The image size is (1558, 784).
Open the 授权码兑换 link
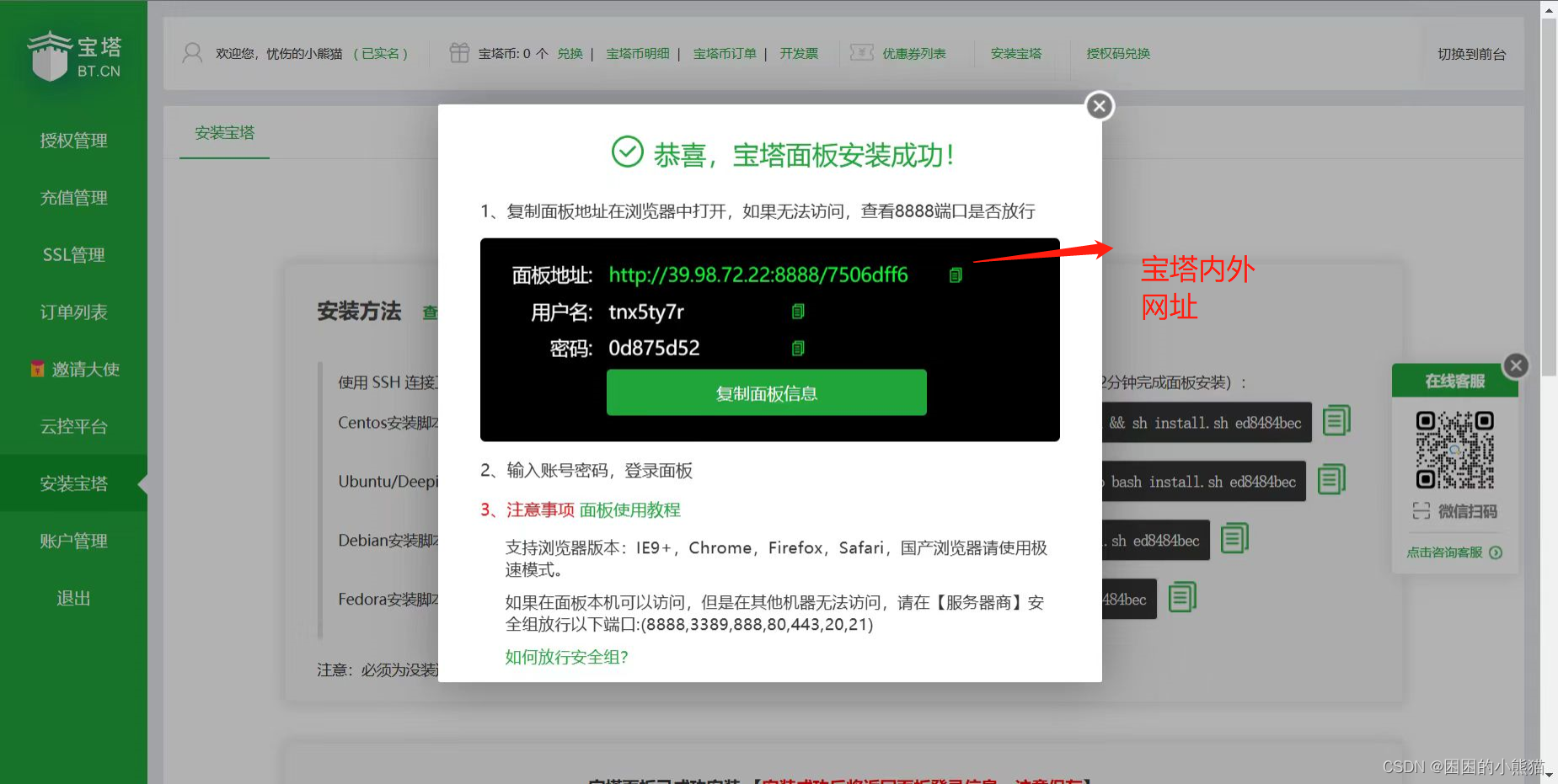pos(1118,54)
